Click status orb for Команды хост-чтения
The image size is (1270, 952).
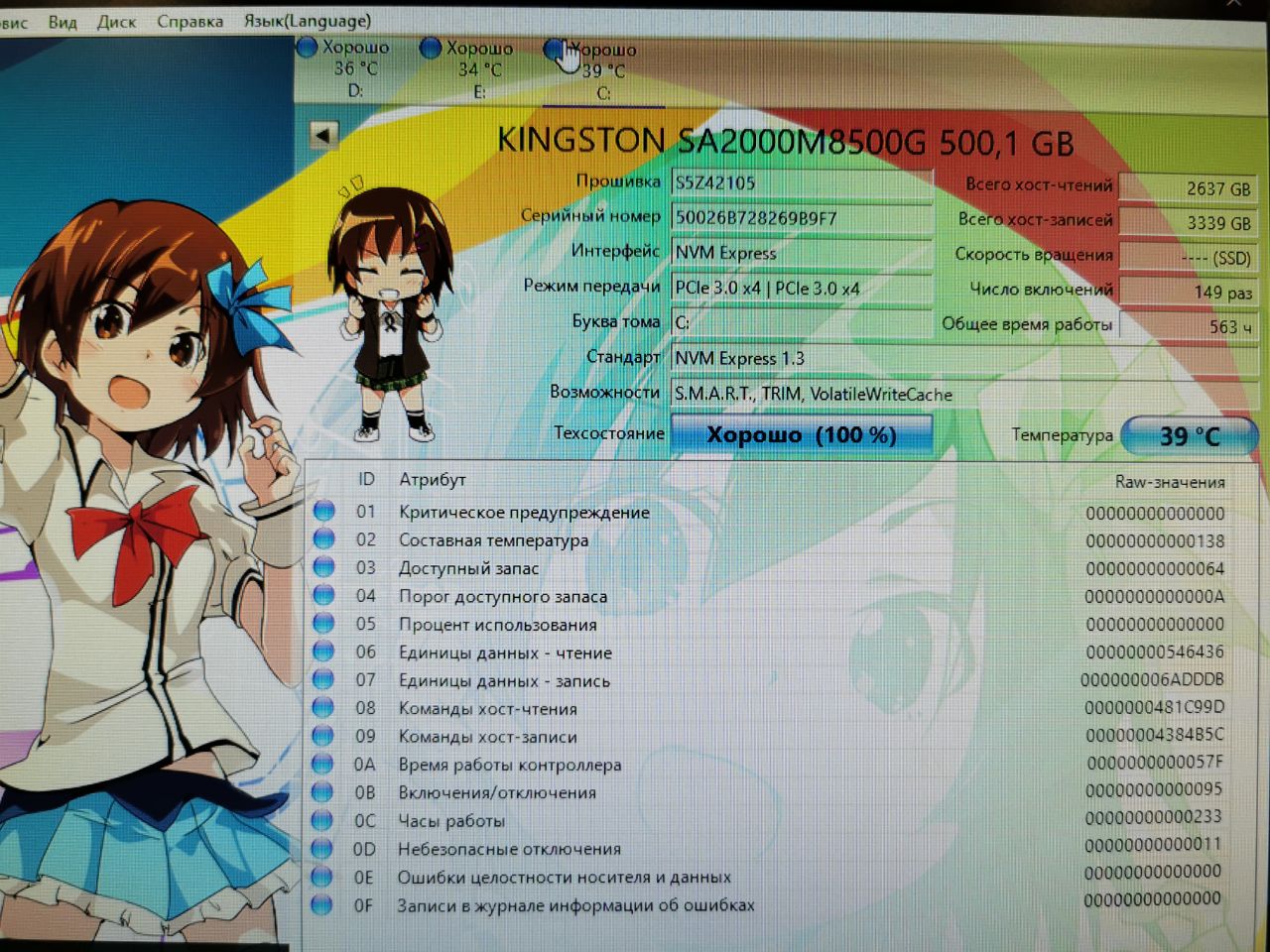(x=323, y=707)
